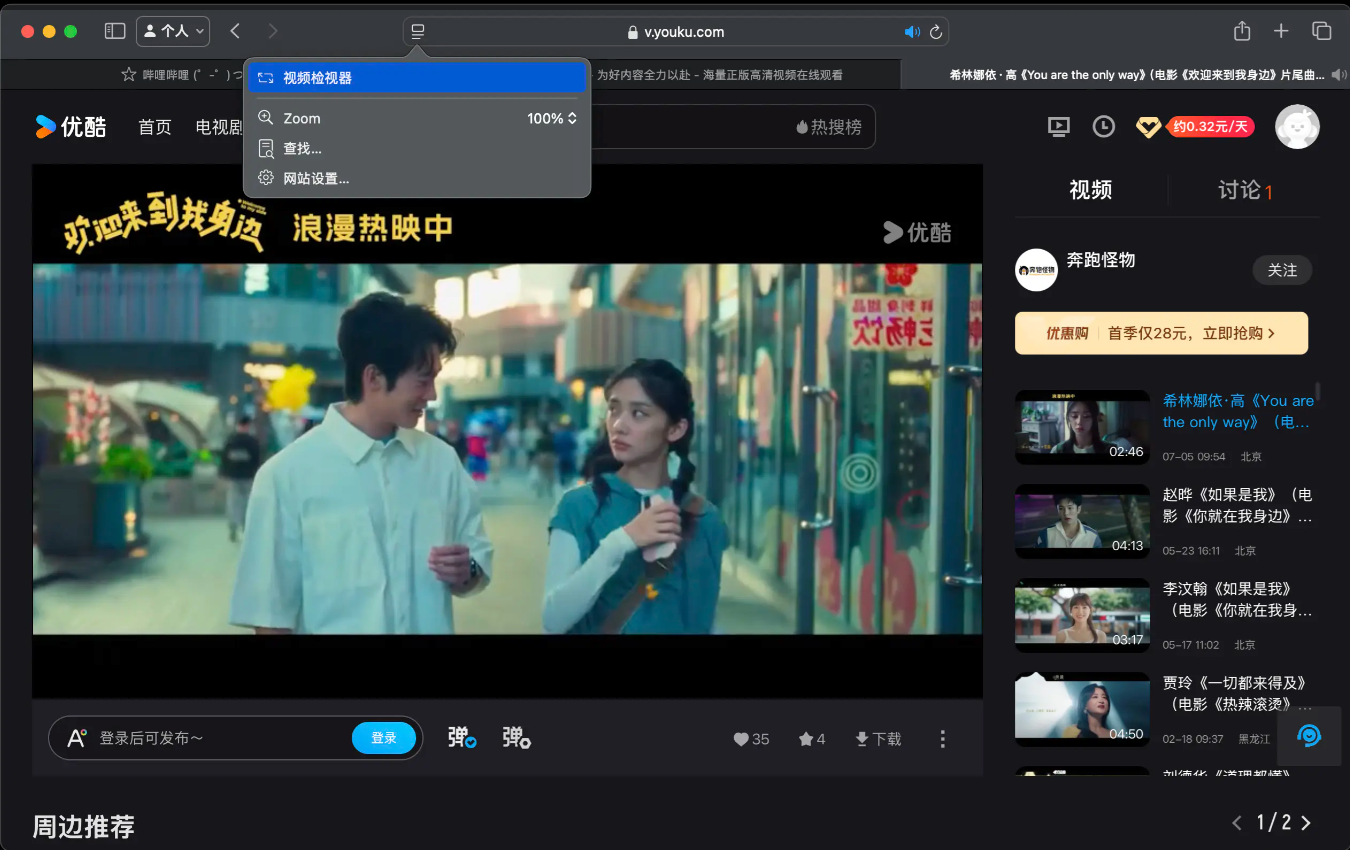
Task: Mute audio on the 希林娜依 tab speaker
Action: (1338, 74)
